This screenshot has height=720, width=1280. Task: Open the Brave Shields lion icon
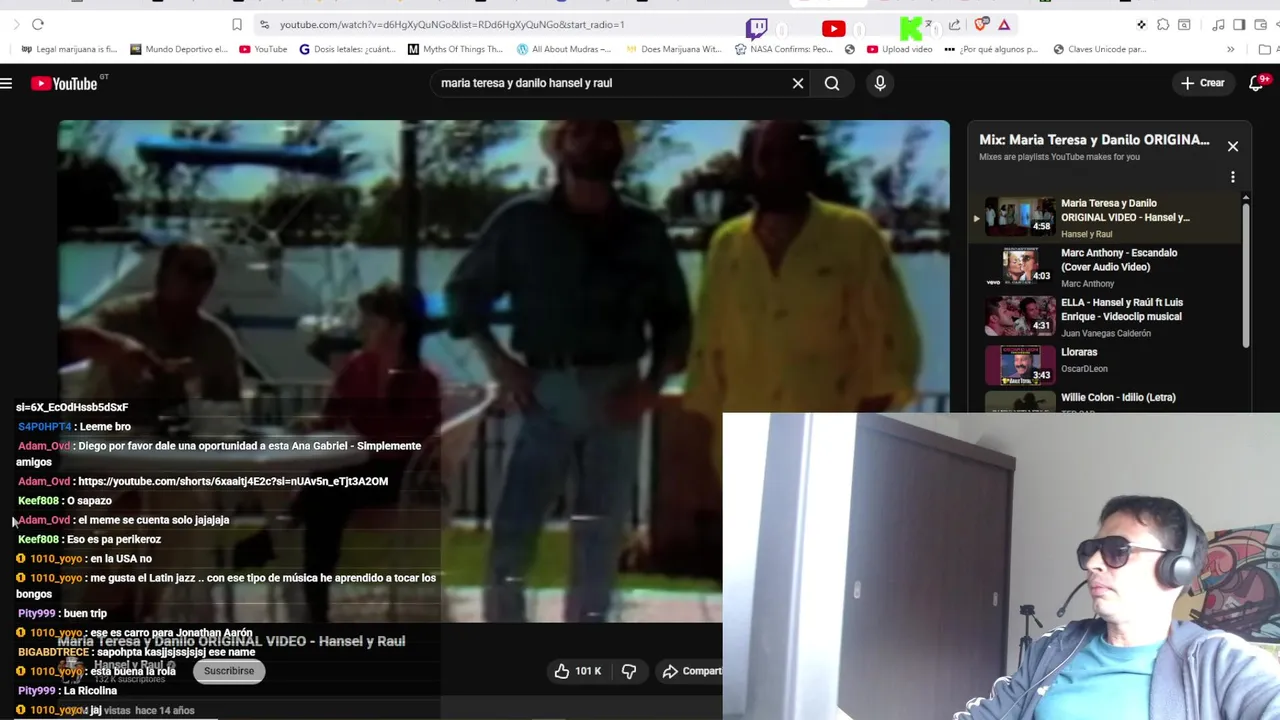pos(981,24)
